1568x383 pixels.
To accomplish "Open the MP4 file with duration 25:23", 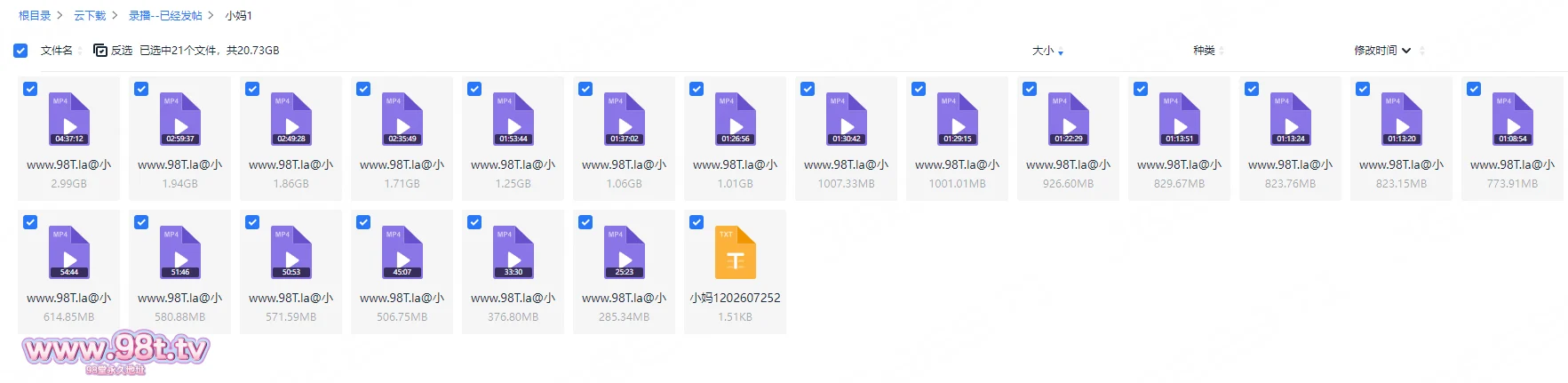I will [625, 252].
